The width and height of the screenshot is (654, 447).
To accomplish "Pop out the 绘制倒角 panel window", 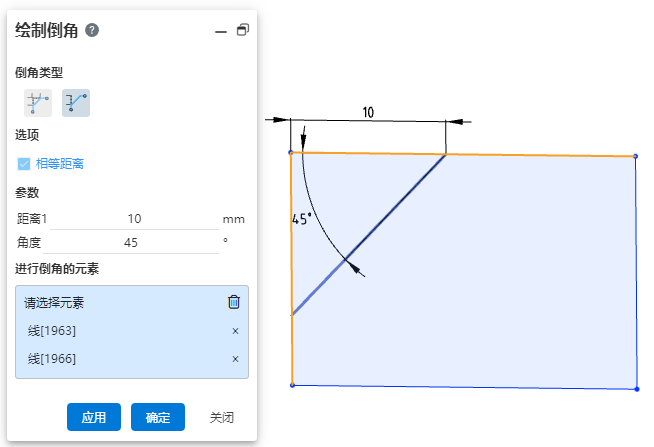I will 243,30.
